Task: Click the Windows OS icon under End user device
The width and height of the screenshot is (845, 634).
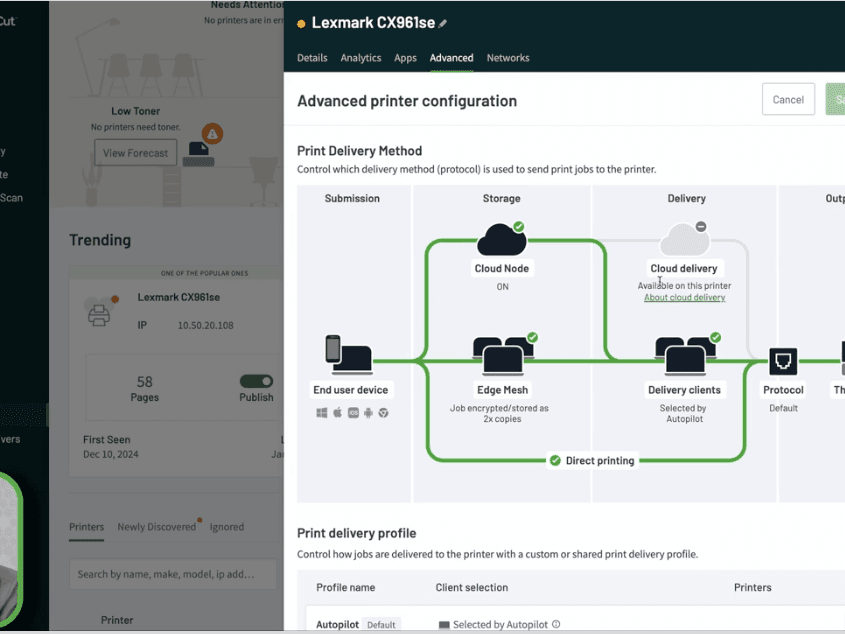Action: pos(322,413)
